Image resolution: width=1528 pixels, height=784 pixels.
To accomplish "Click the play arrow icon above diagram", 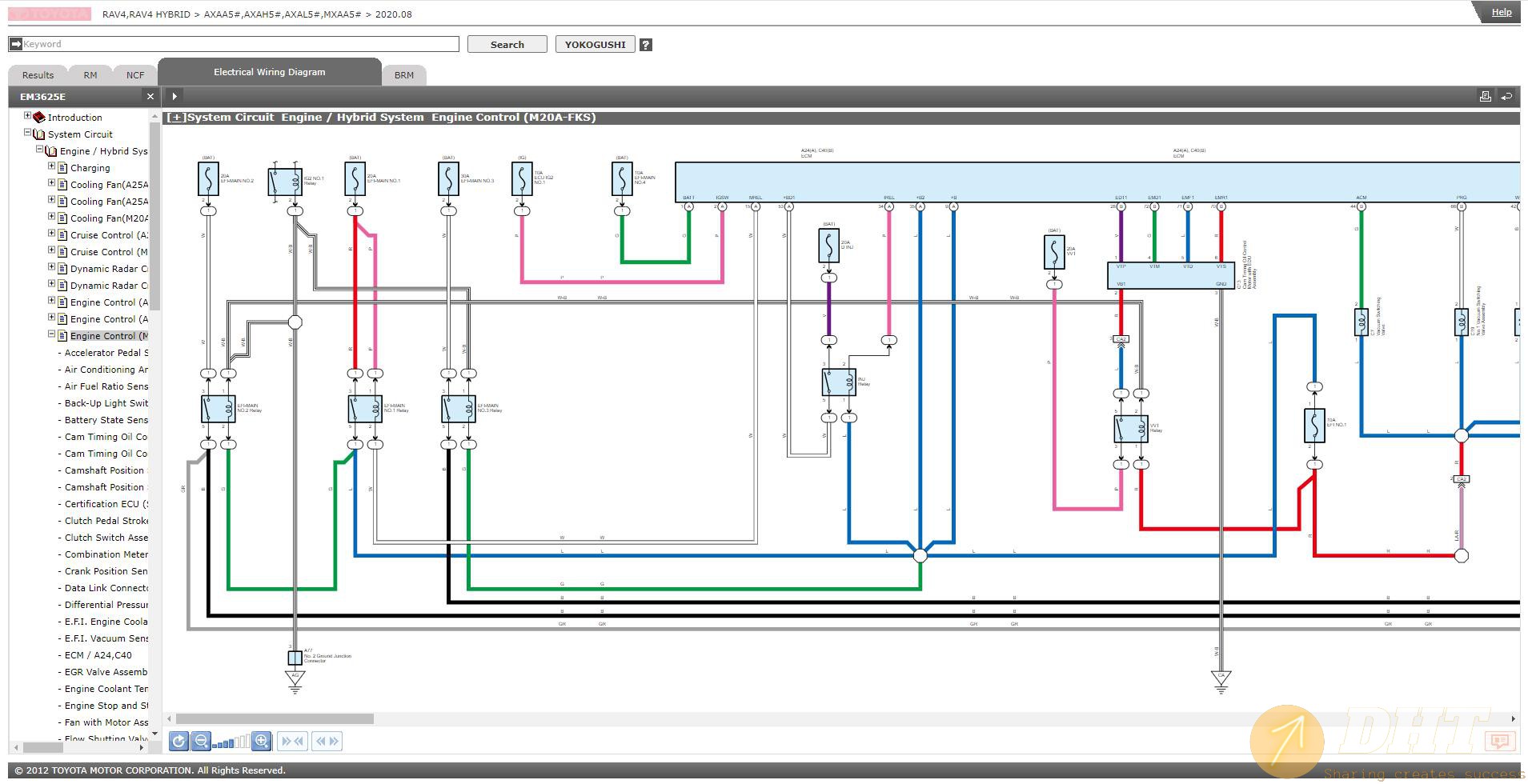I will pyautogui.click(x=174, y=96).
